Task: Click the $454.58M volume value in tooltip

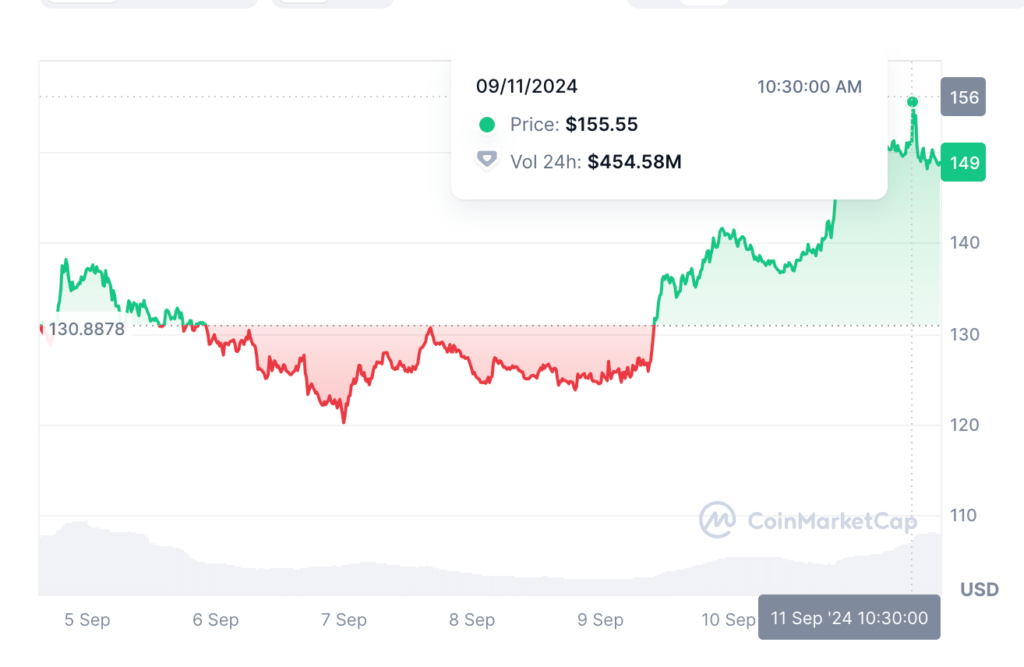Action: (634, 161)
